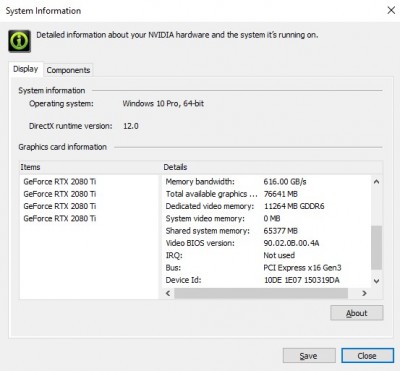The width and height of the screenshot is (400, 371).
Task: Click the 76641 MB value
Action: coord(281,194)
